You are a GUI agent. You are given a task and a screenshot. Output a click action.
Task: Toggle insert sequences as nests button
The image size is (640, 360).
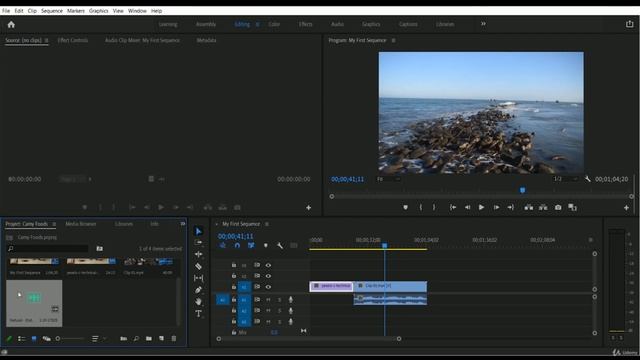pyautogui.click(x=223, y=245)
